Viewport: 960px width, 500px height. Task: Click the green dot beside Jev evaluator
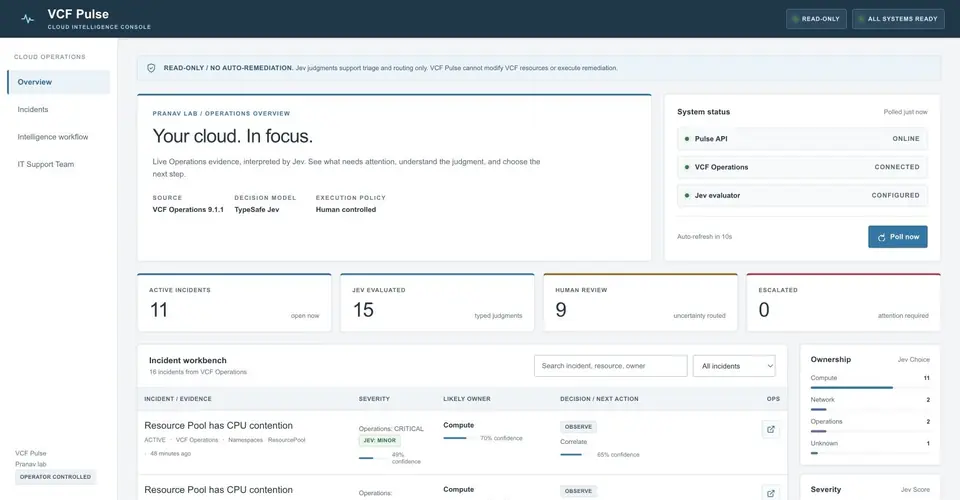click(686, 195)
